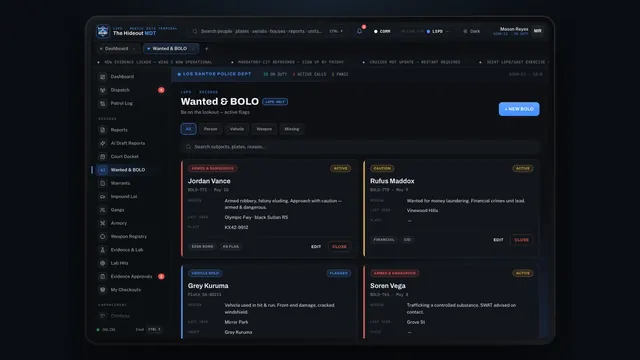The height and width of the screenshot is (360, 640).
Task: Click the Dispatch red notification badge
Action: tap(161, 90)
